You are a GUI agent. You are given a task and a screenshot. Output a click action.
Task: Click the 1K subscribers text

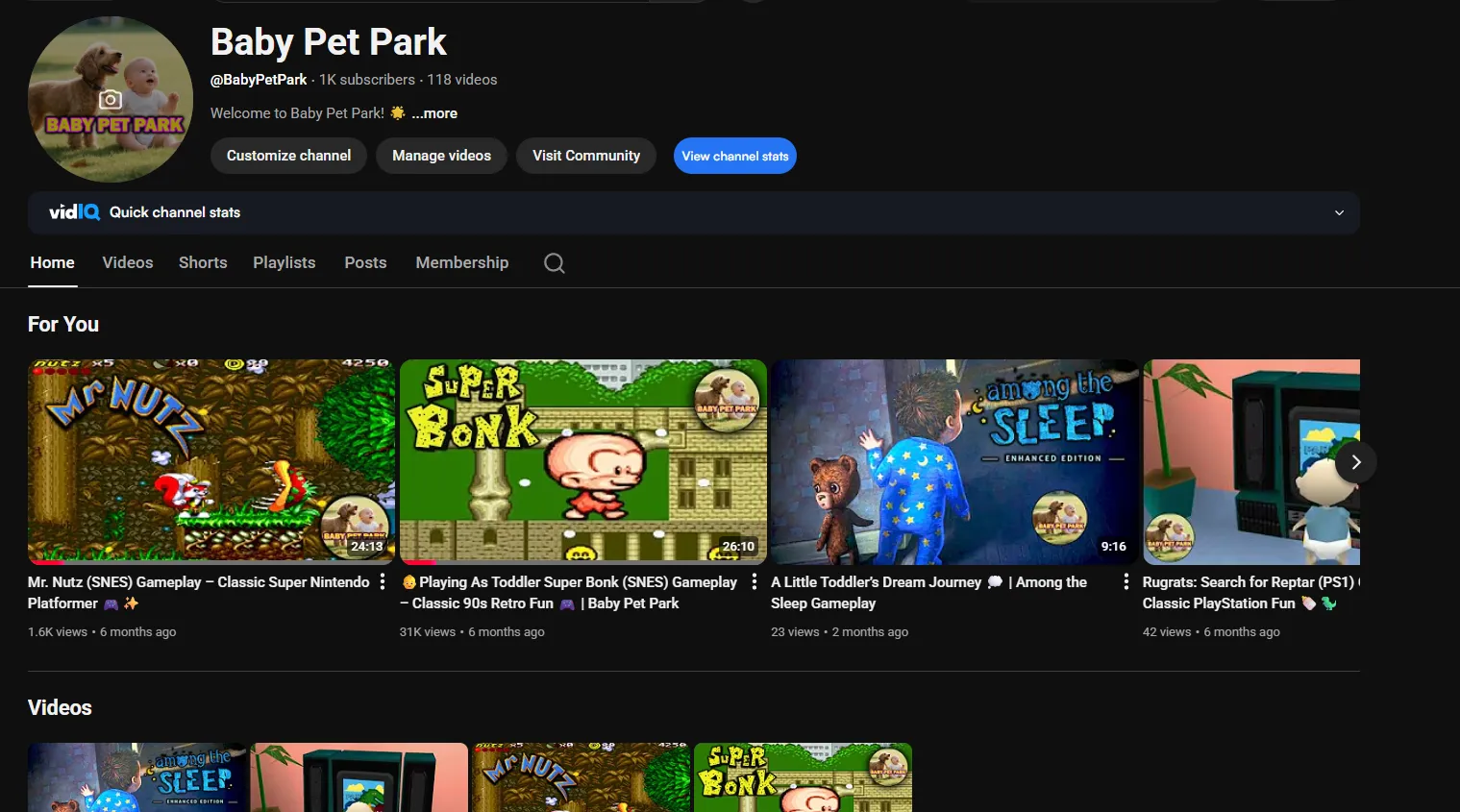[367, 80]
